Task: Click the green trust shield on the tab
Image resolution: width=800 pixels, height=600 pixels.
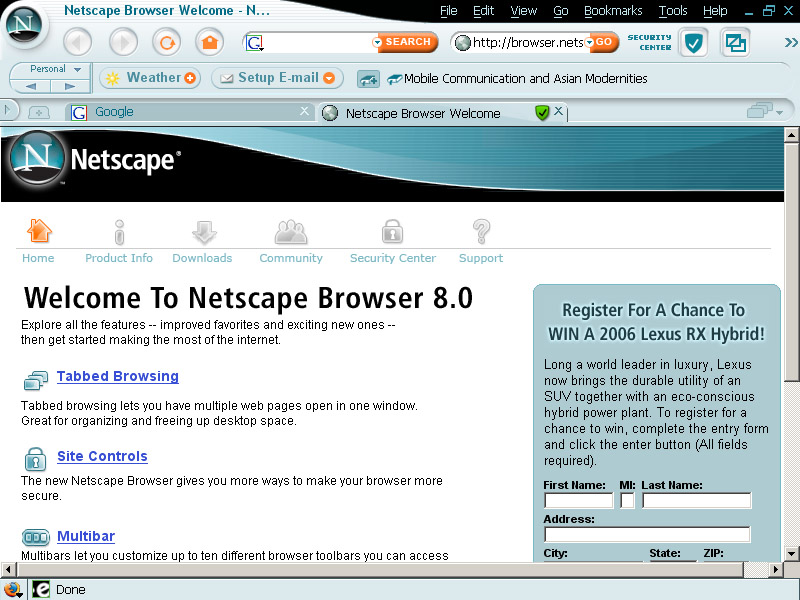Action: click(x=542, y=113)
